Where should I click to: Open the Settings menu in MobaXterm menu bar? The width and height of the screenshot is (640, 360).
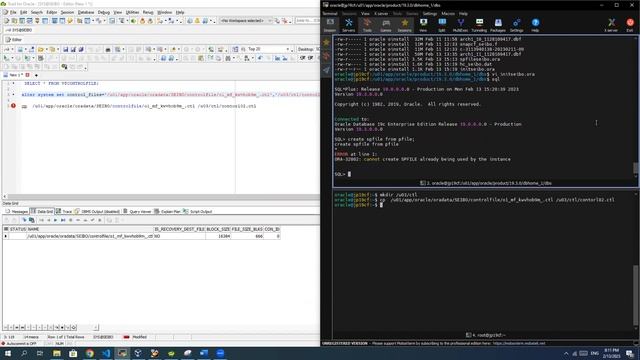(430, 13)
